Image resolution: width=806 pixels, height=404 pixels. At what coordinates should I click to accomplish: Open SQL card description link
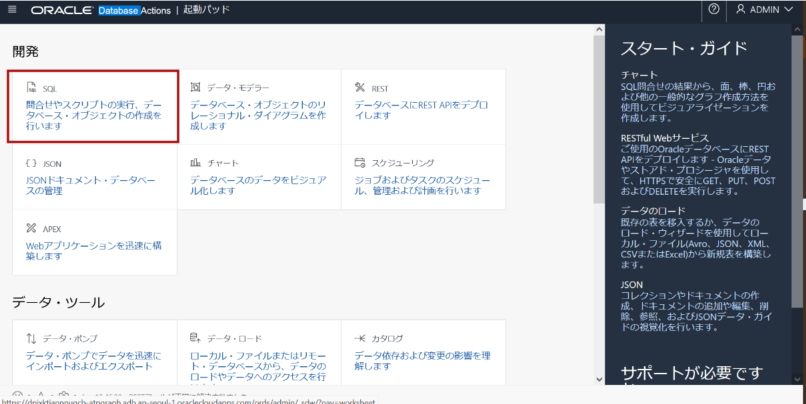coord(94,116)
